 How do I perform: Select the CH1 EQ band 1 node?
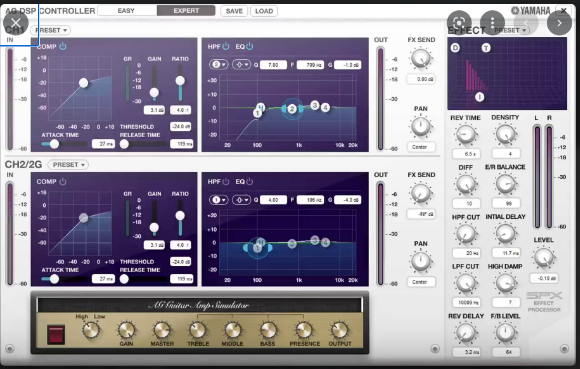click(257, 113)
